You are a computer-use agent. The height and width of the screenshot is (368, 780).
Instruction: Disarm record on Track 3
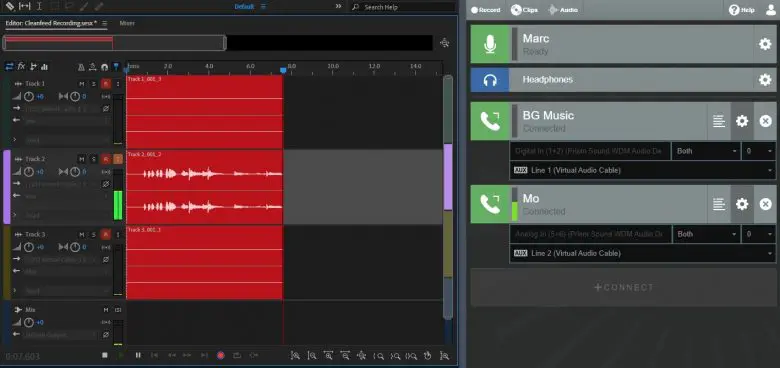coord(105,234)
